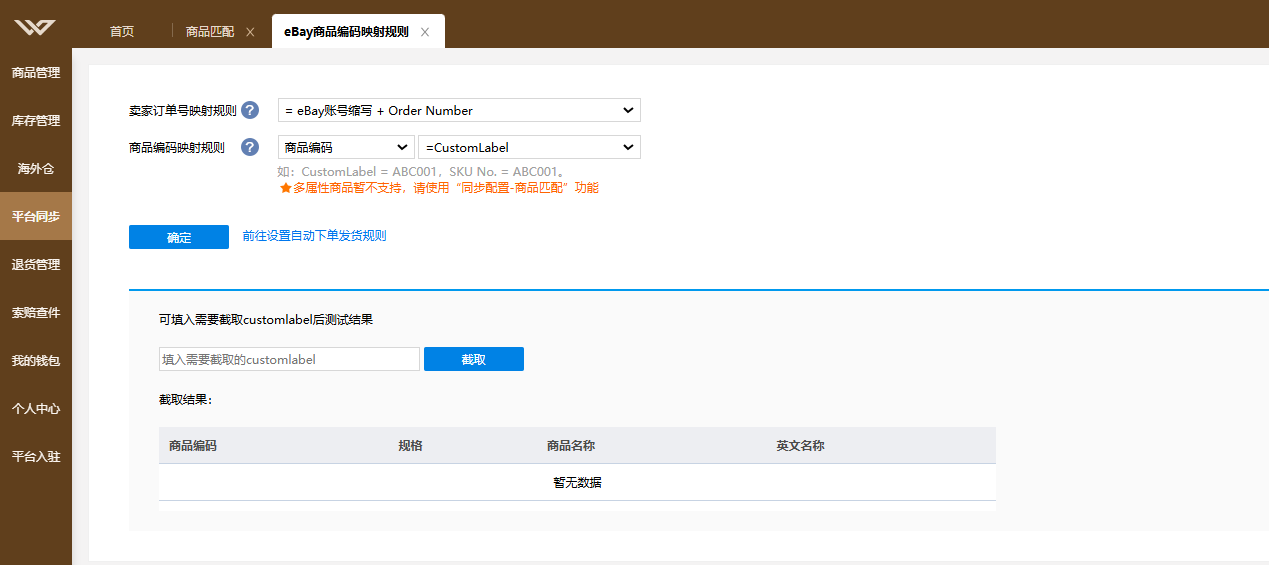The width and height of the screenshot is (1269, 565).
Task: Follow the 前往设置自动下单发货规则 link
Action: tap(314, 236)
